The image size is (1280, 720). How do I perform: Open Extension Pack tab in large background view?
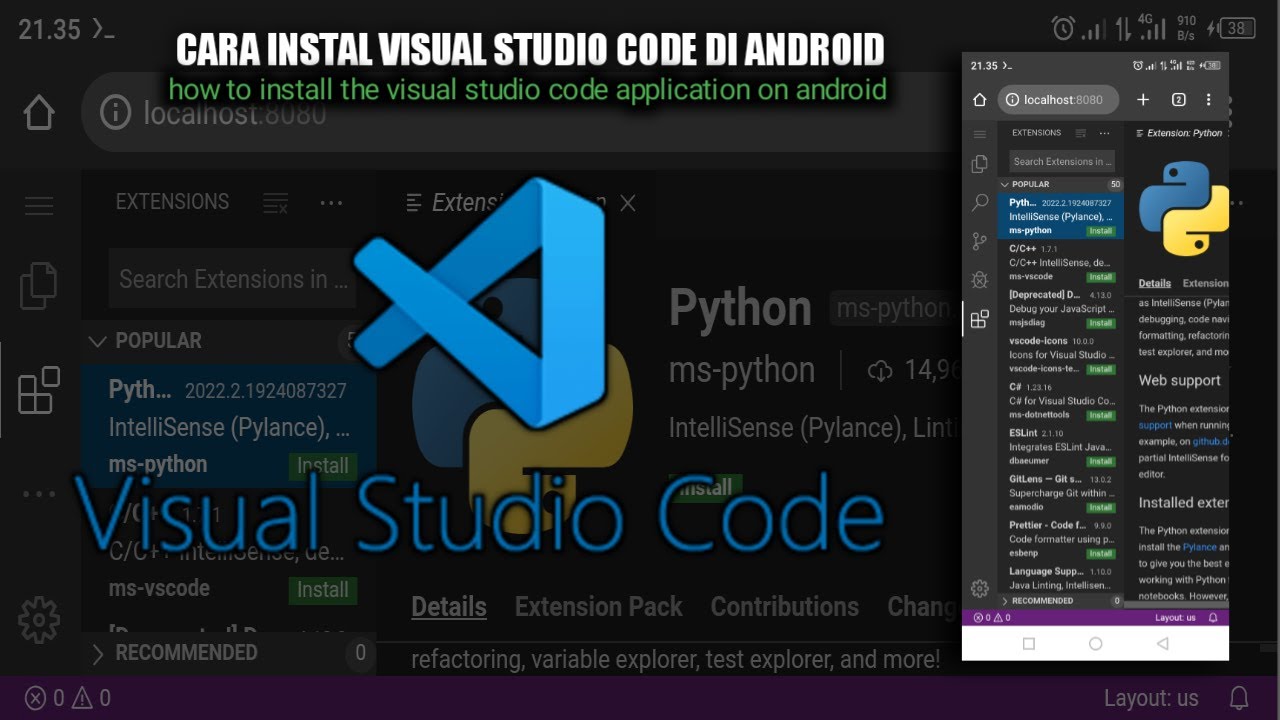pos(598,607)
